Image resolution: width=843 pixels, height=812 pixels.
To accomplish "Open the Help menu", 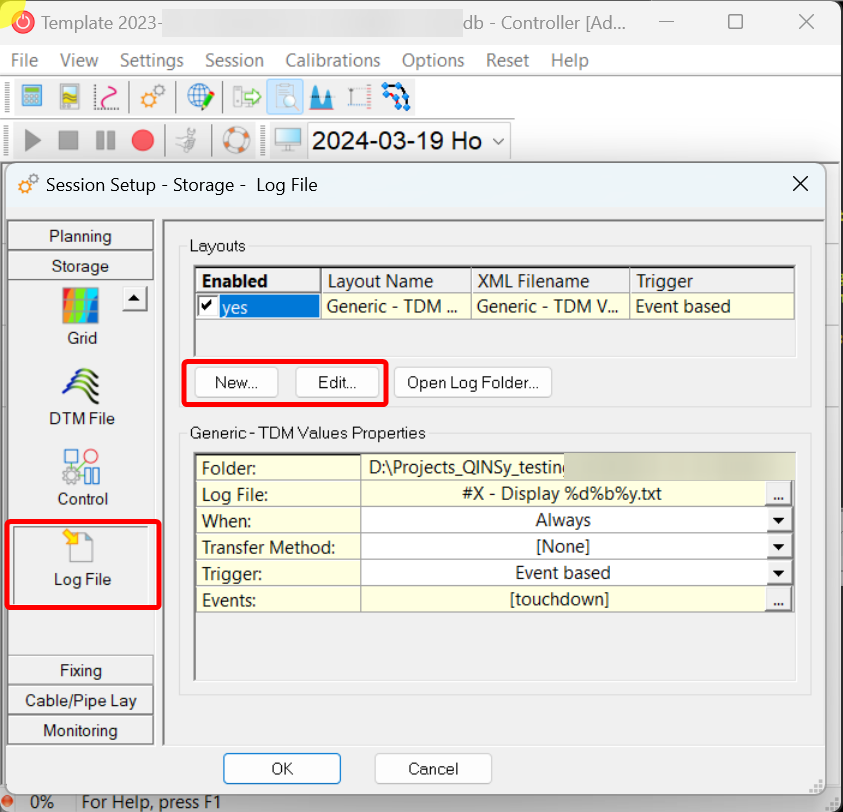I will (x=569, y=60).
